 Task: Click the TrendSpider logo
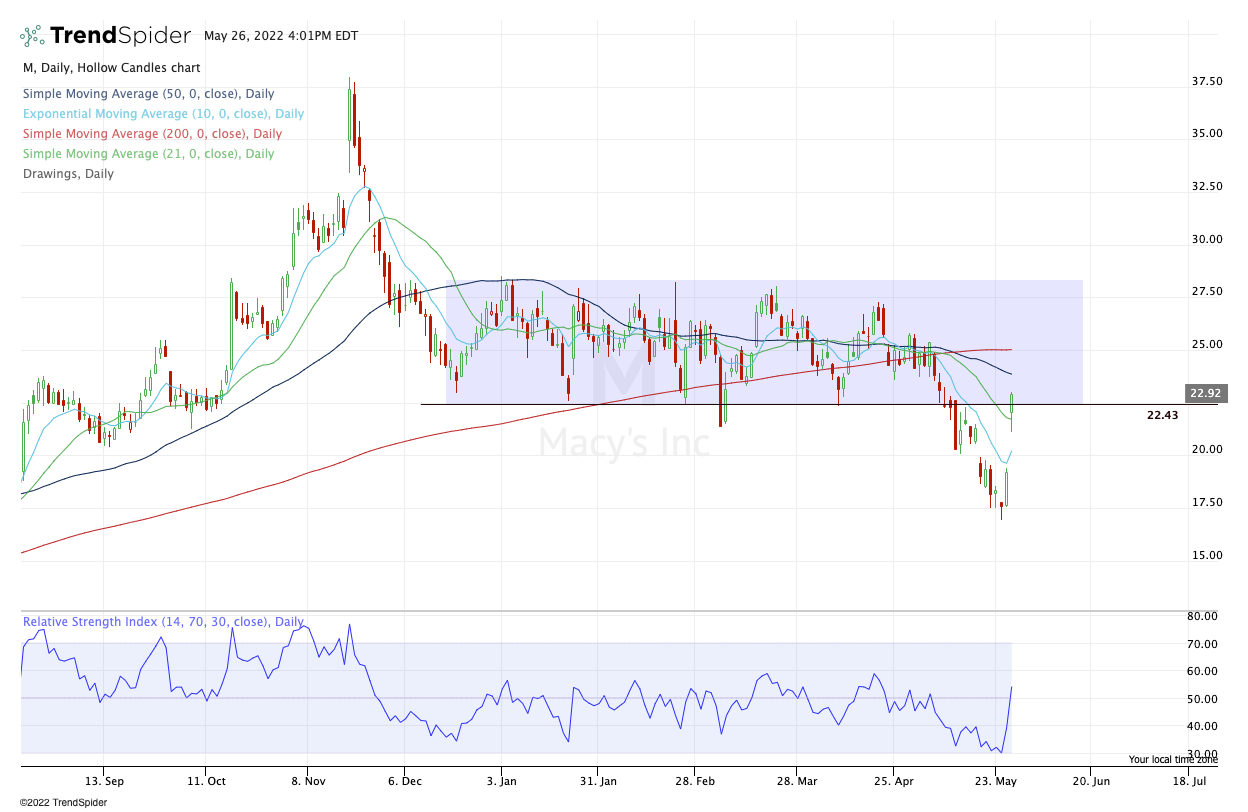105,36
